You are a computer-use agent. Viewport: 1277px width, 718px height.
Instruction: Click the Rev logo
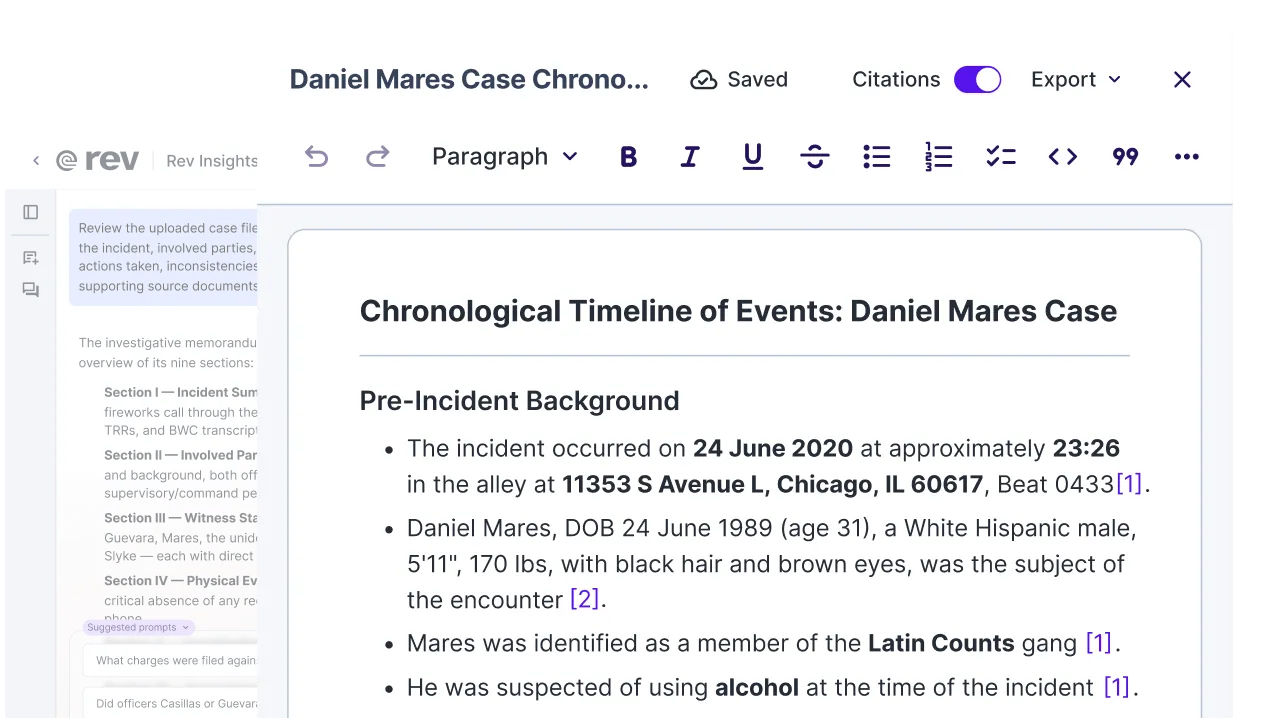(97, 160)
